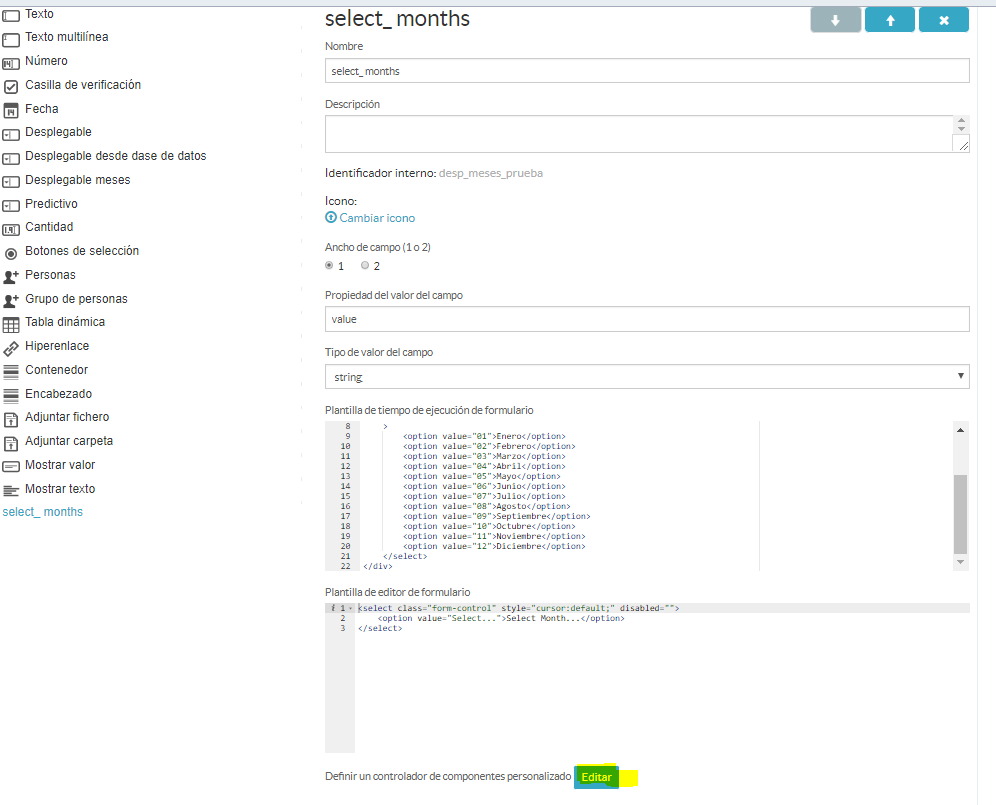Viewport: 996px width, 805px height.
Task: Click the Propiedad del valor del campo input
Action: pyautogui.click(x=647, y=319)
